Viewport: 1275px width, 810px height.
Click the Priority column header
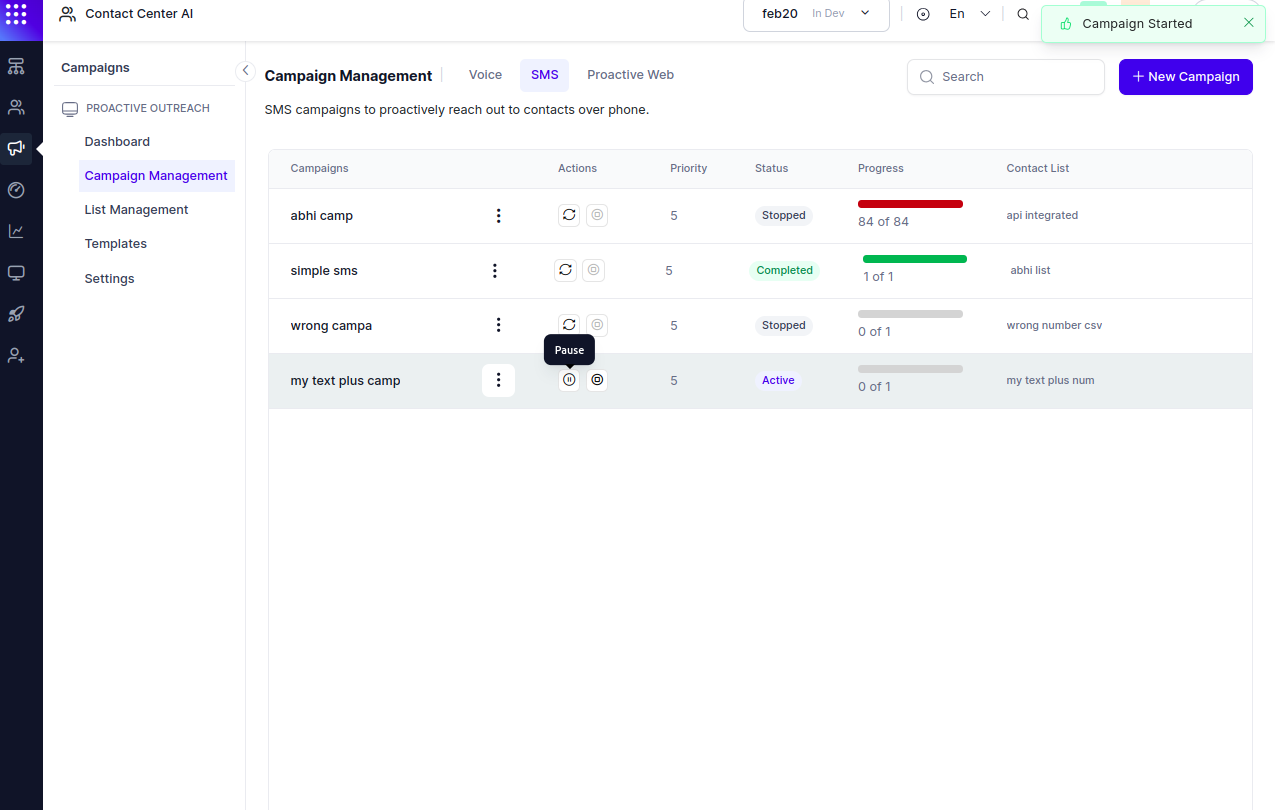point(688,168)
